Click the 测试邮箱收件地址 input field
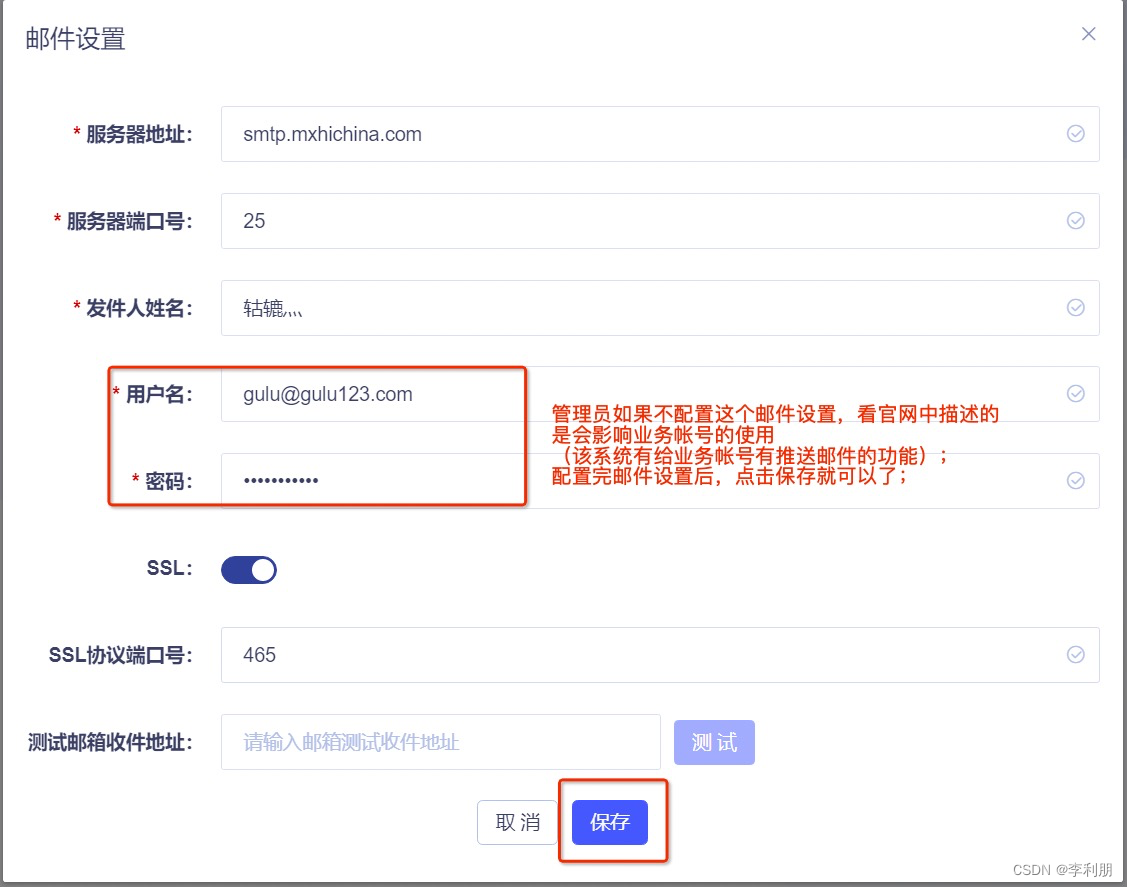 (x=441, y=742)
